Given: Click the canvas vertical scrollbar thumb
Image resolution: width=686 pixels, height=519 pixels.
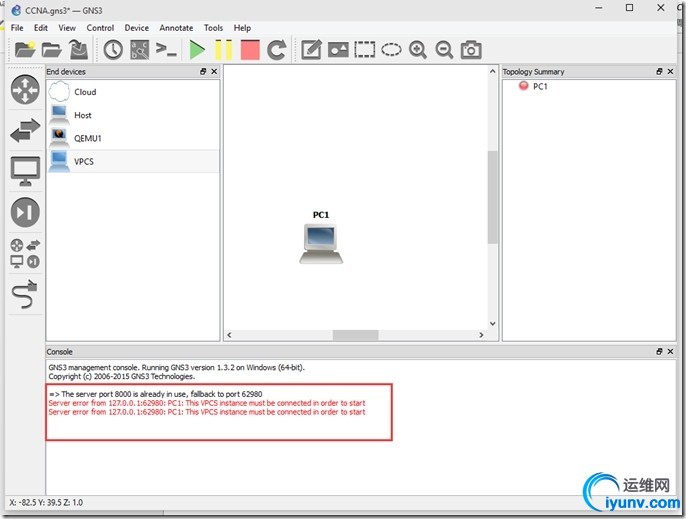Looking at the screenshot, I should pyautogui.click(x=493, y=197).
